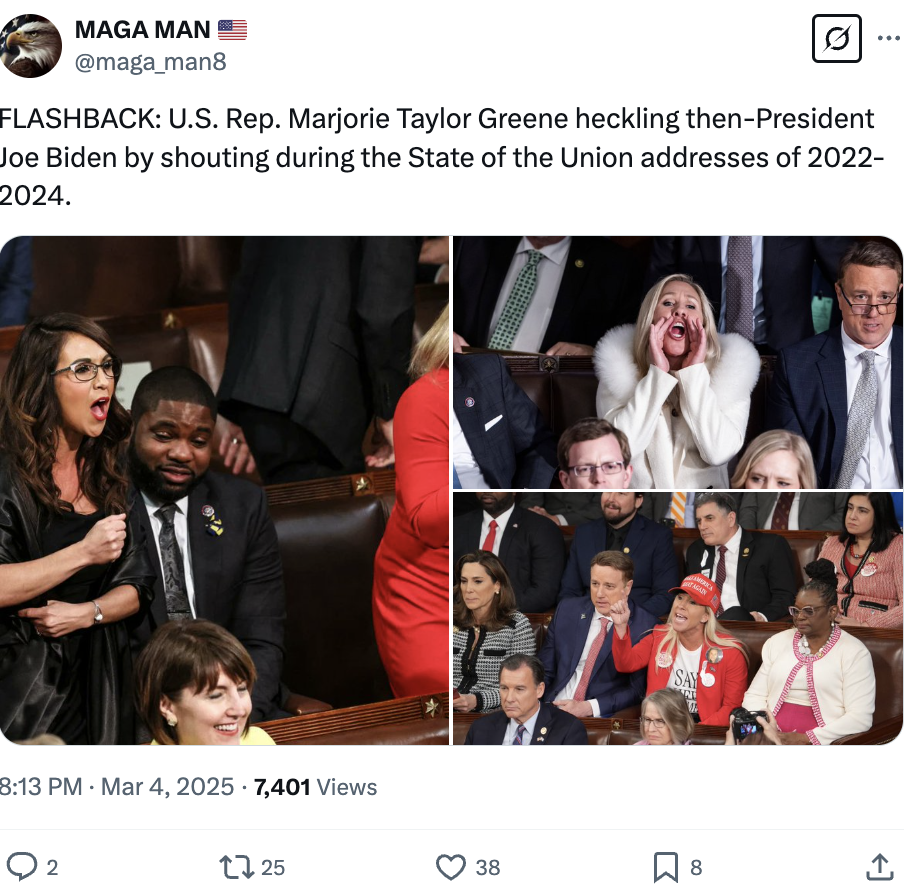
Task: Like the post with the heart icon
Action: [x=451, y=867]
